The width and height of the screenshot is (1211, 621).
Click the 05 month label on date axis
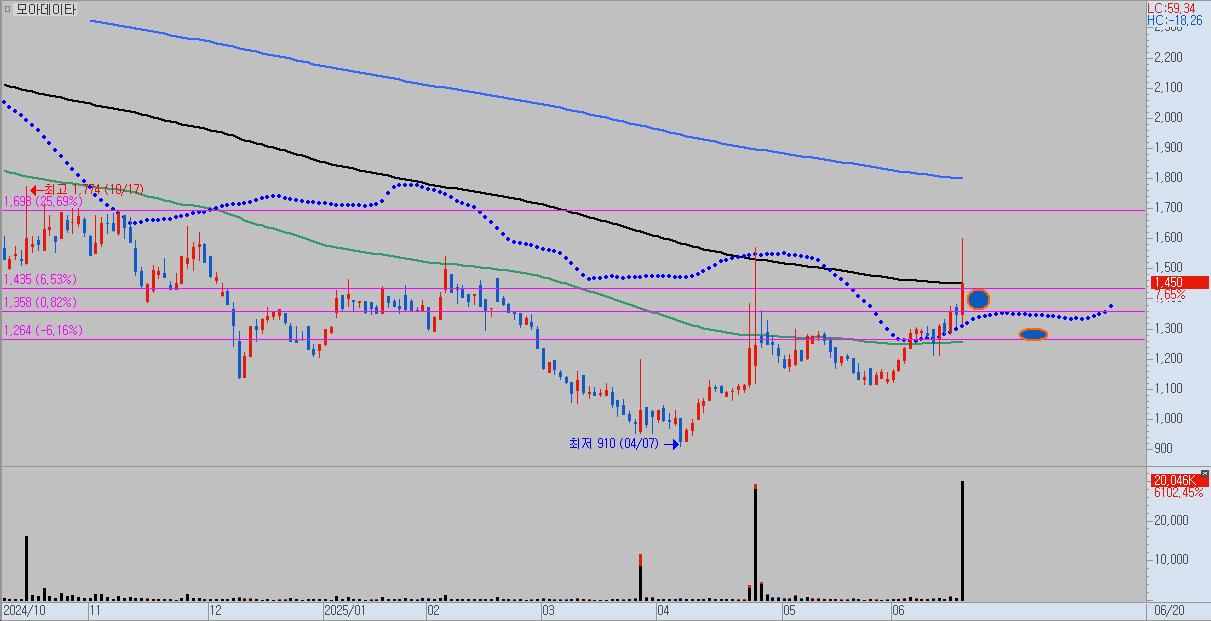(x=789, y=608)
